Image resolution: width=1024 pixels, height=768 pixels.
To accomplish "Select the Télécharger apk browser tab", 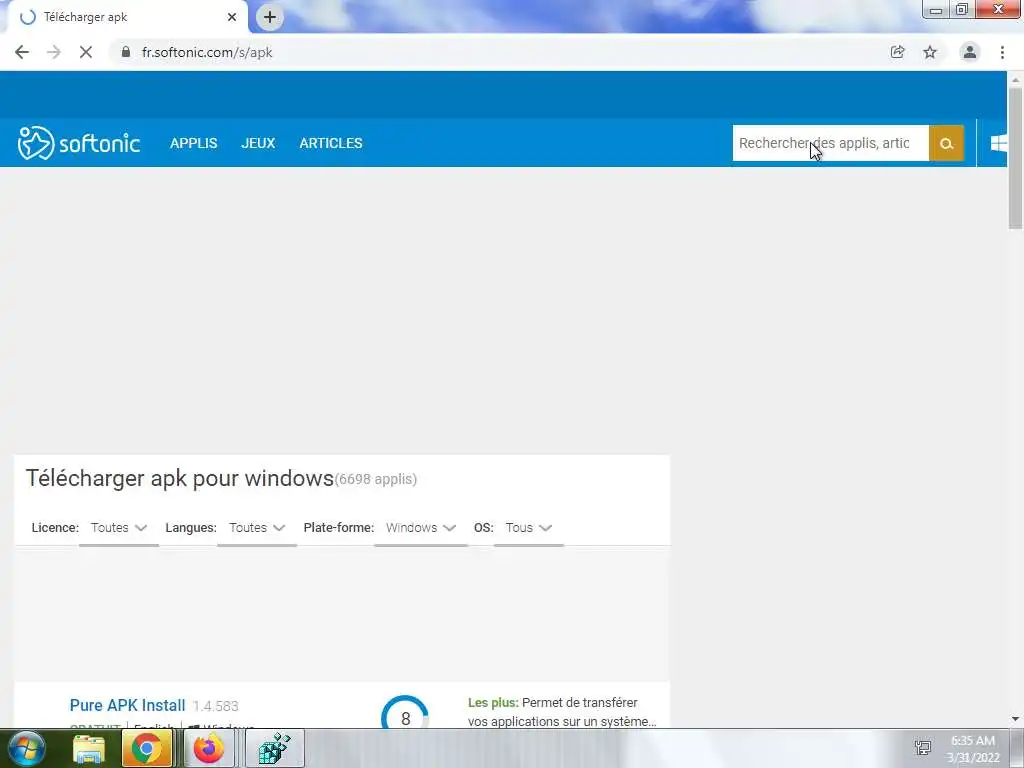I will pos(127,18).
